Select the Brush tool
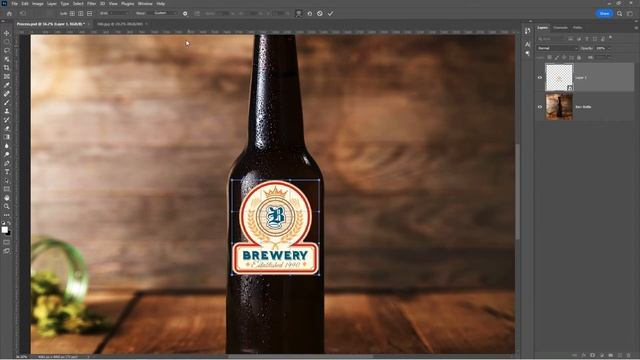The image size is (640, 360). coord(7,102)
